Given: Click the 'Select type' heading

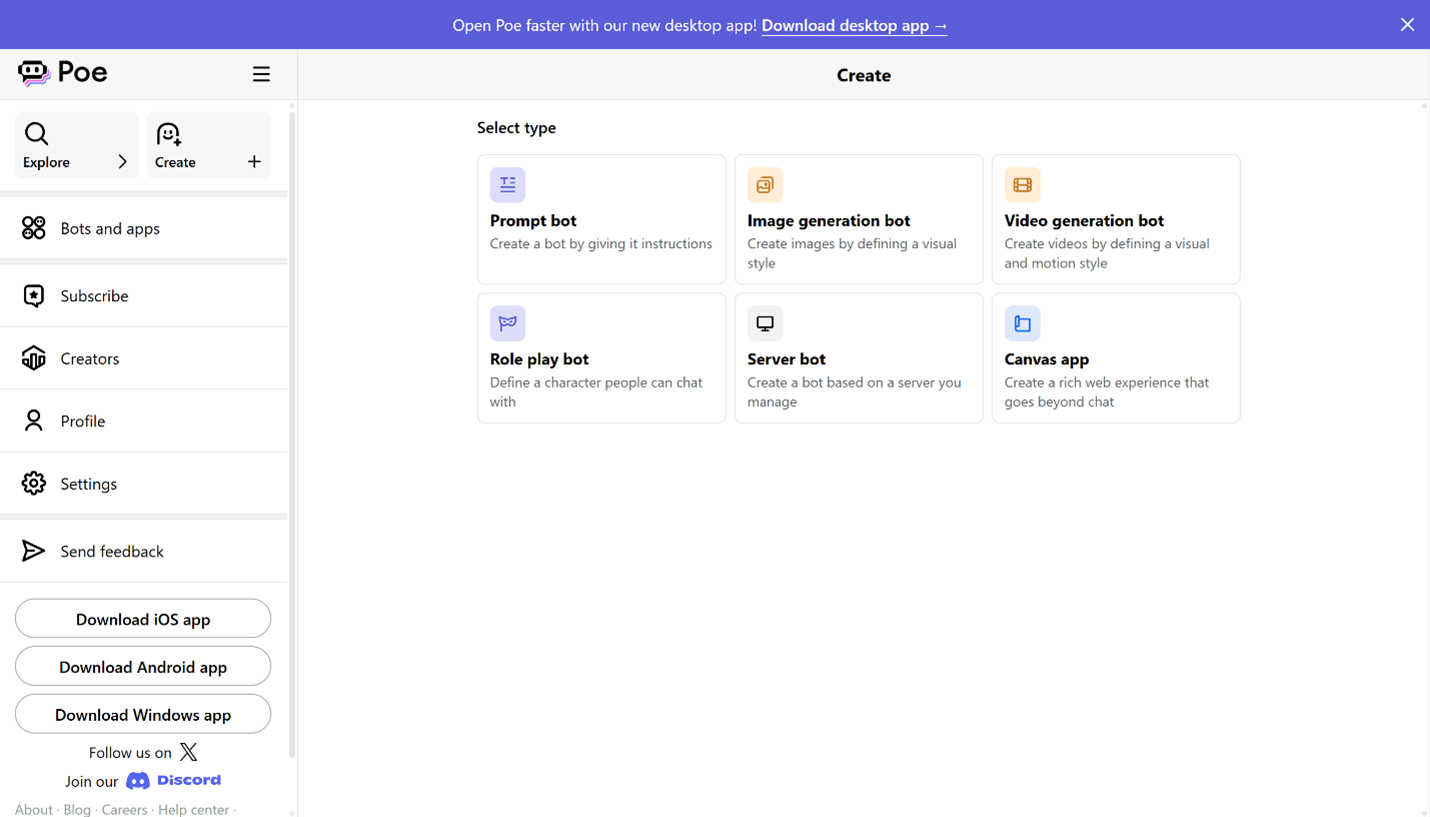Looking at the screenshot, I should click(x=516, y=128).
